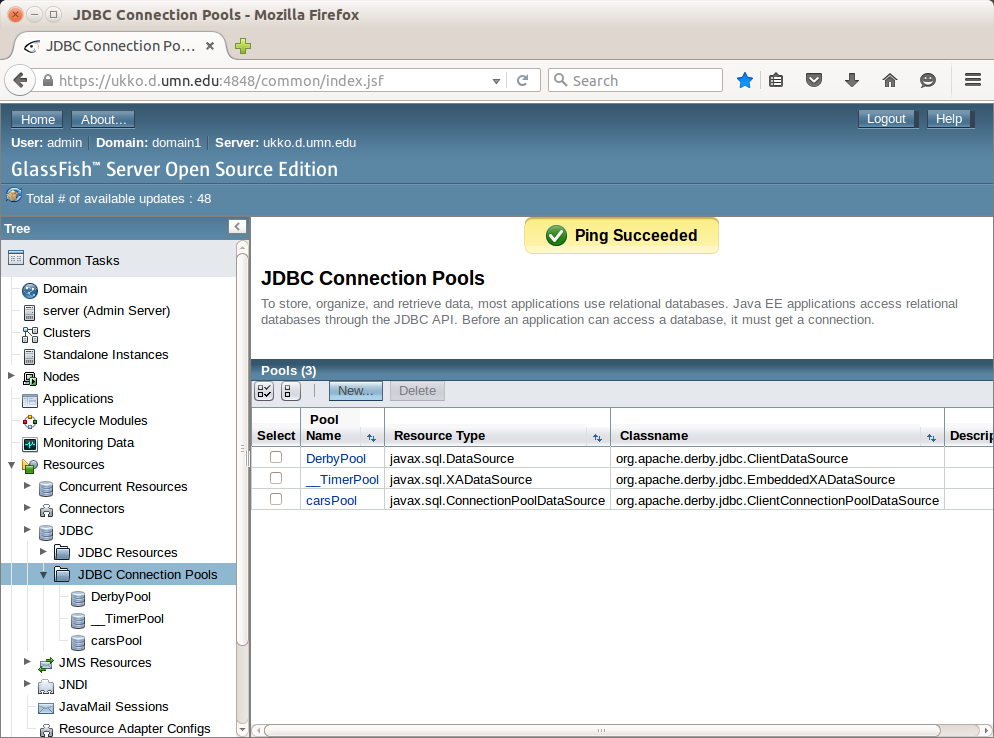The width and height of the screenshot is (994, 738).
Task: Open Firefox's bookmarks star icon
Action: pos(744,80)
